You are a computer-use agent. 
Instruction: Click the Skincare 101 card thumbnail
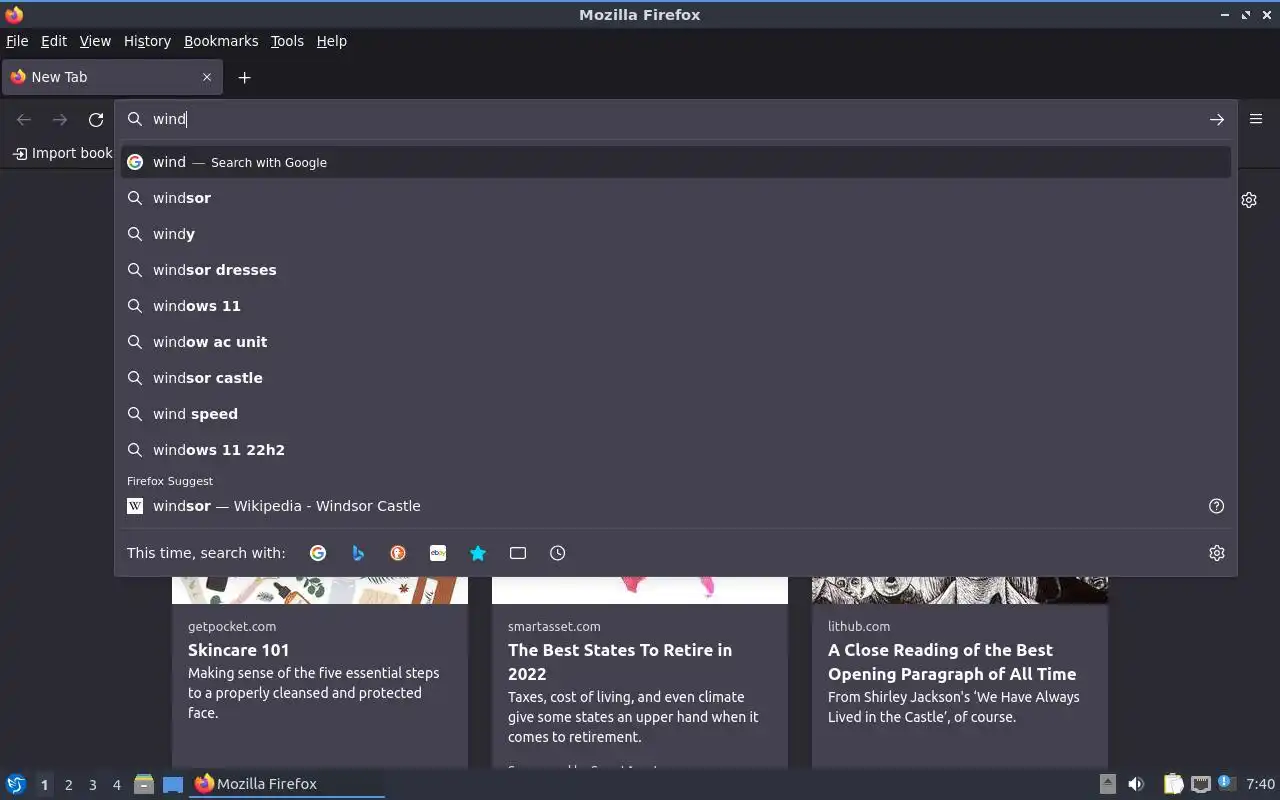click(x=320, y=590)
